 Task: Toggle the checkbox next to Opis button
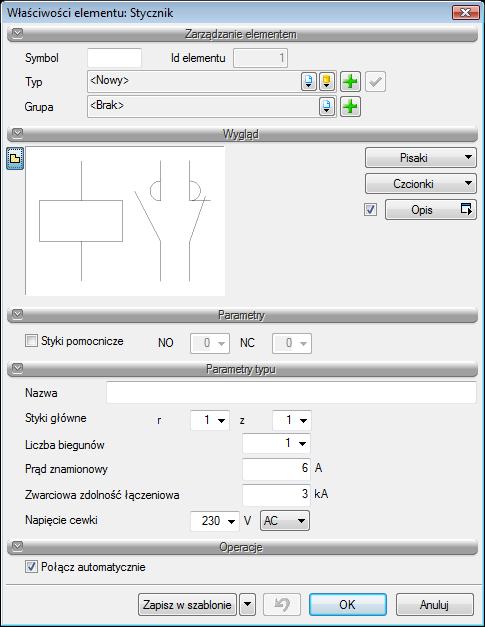coord(370,210)
